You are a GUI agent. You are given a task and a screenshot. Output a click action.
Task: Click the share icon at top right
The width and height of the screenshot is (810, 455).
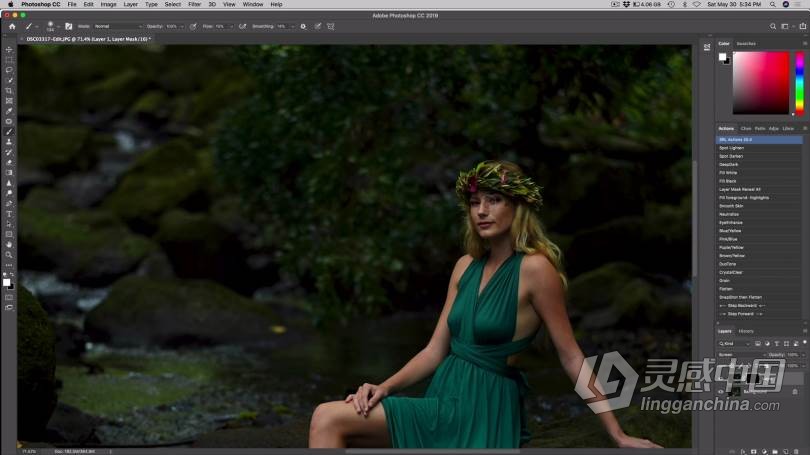(802, 26)
